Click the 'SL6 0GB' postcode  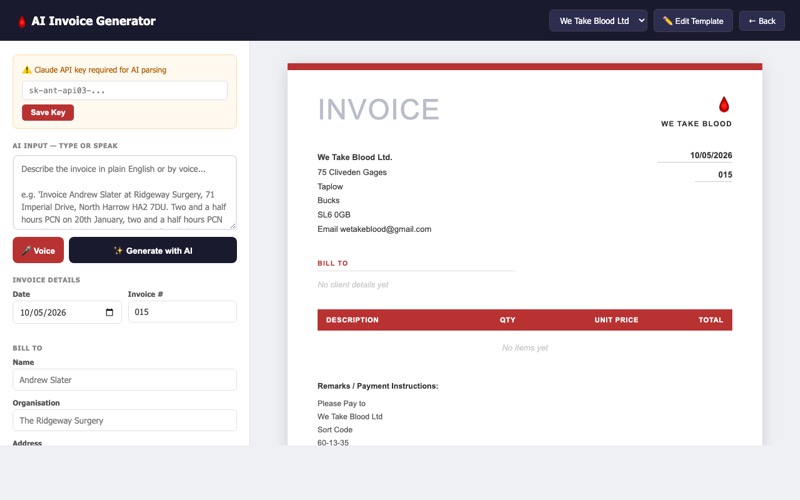click(x=334, y=214)
